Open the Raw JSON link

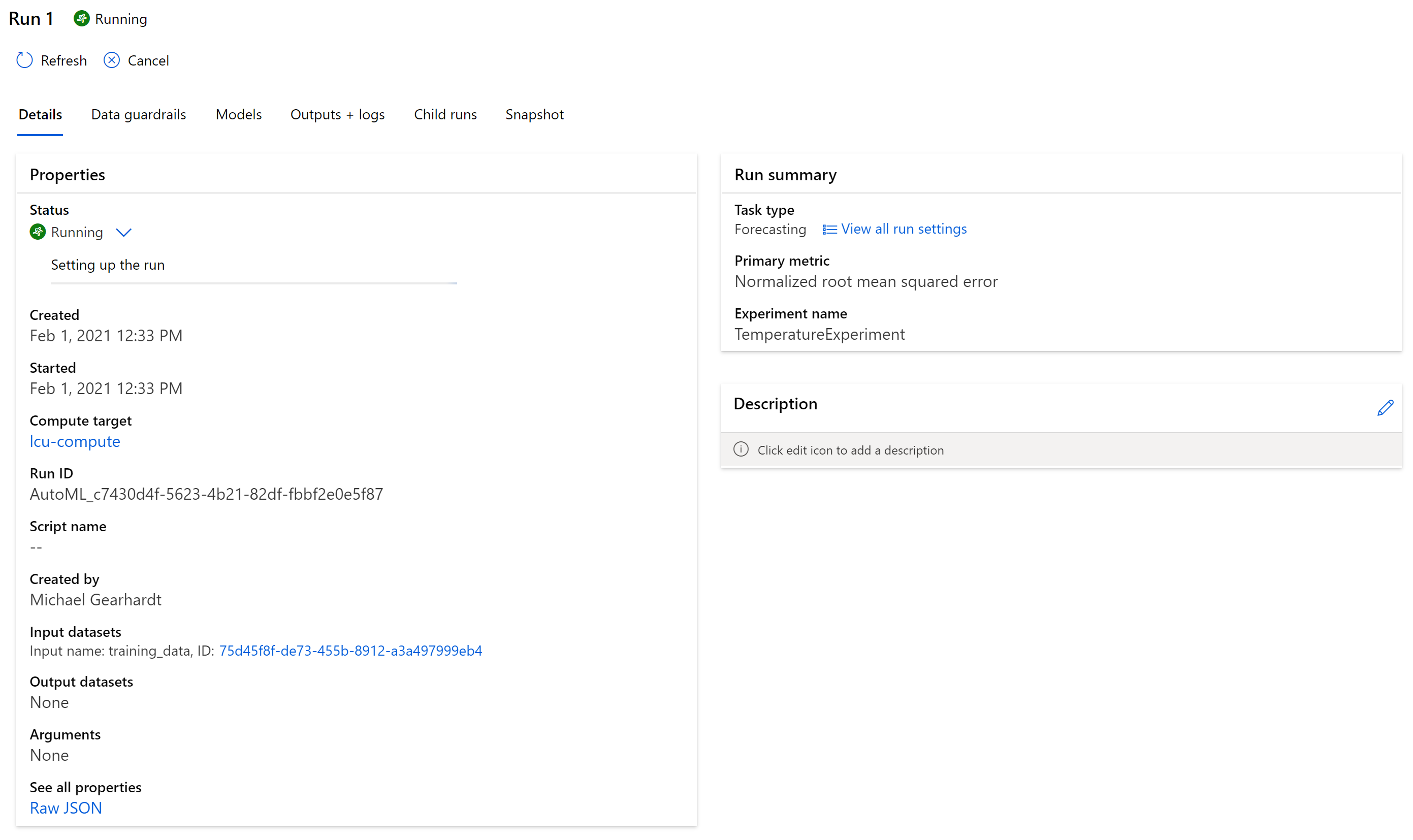66,809
